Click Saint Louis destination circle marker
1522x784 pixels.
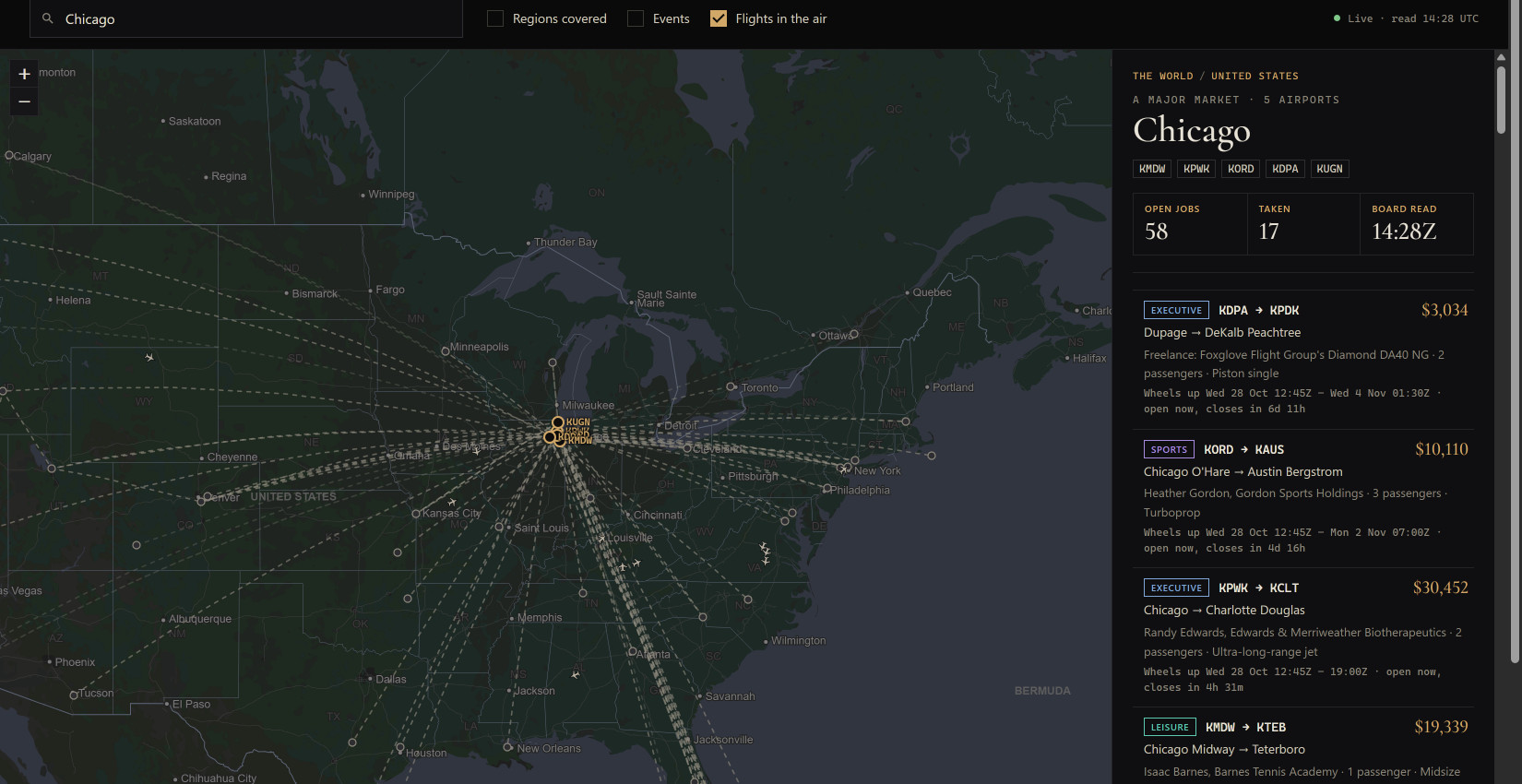point(499,527)
